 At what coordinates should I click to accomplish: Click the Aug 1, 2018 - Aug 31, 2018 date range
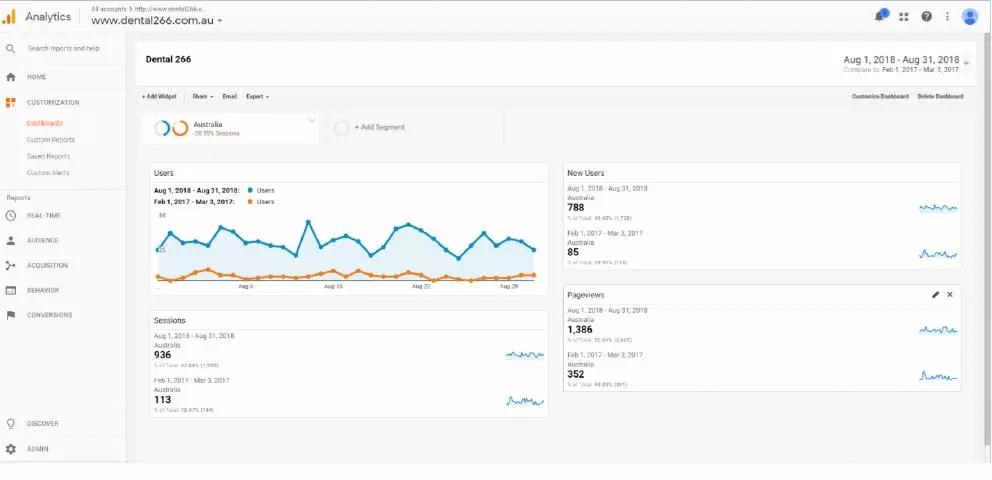coord(901,59)
